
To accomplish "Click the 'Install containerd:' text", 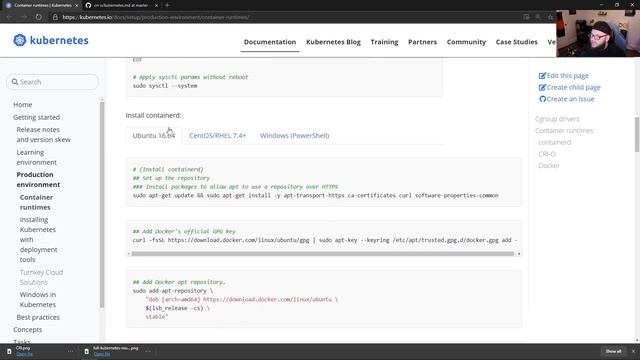I will tap(153, 116).
